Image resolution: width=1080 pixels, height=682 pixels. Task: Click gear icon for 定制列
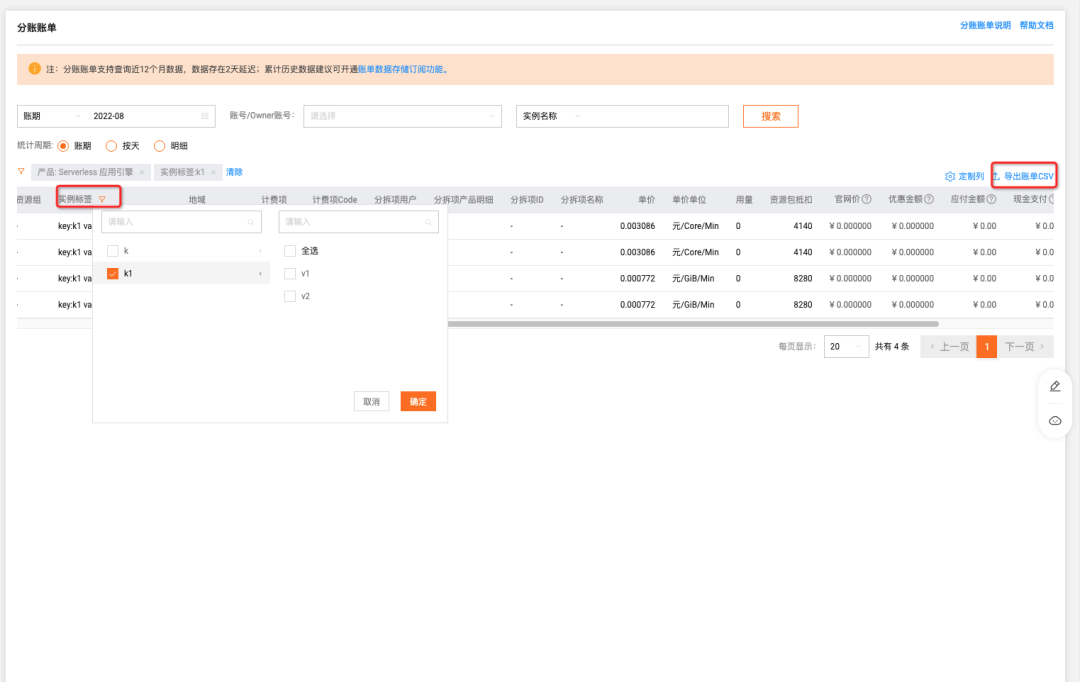click(950, 176)
